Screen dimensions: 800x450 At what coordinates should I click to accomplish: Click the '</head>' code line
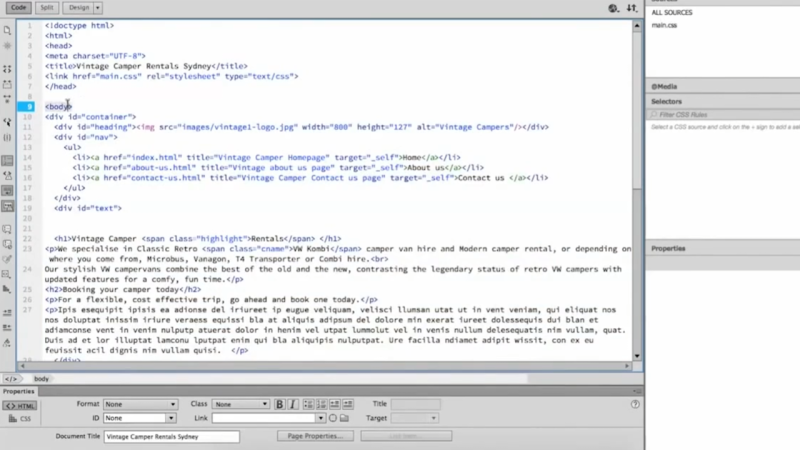pos(61,86)
